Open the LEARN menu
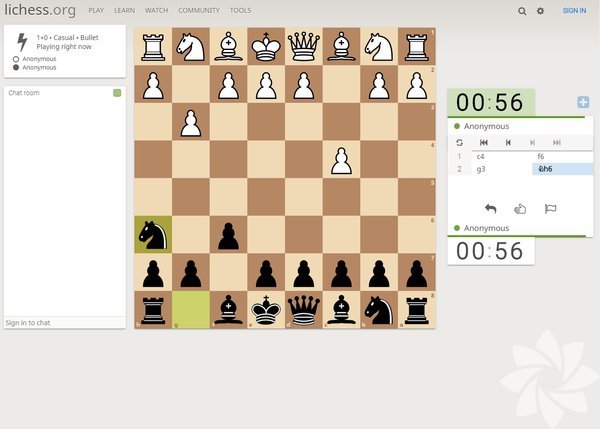Image resolution: width=600 pixels, height=429 pixels. click(124, 10)
